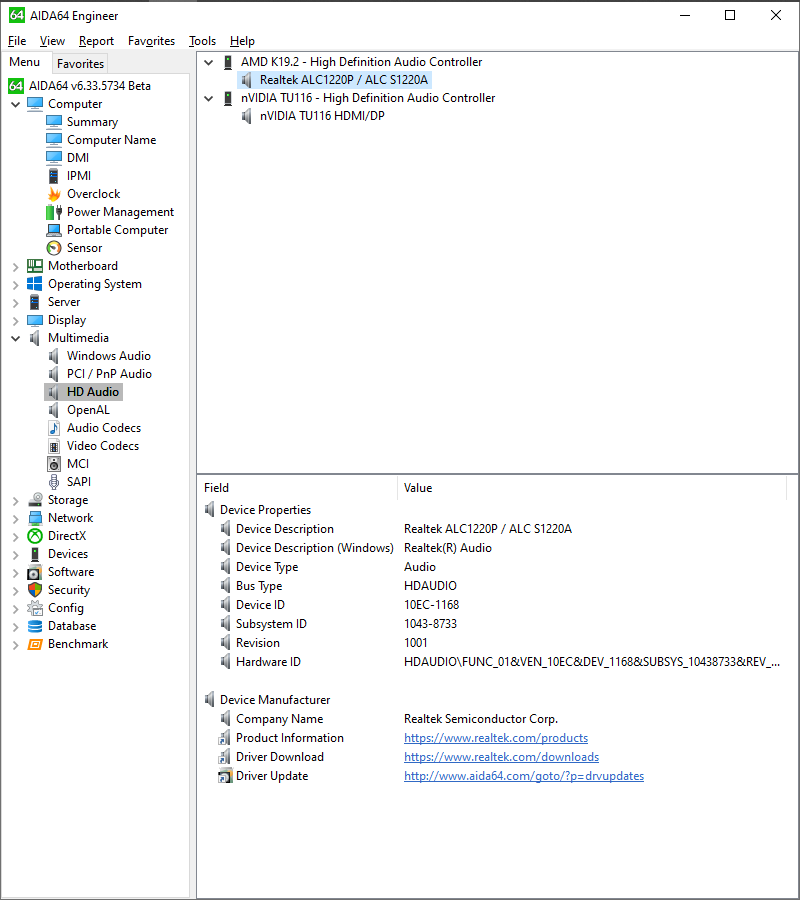Select the DirectX icon in sidebar
800x900 pixels.
point(35,535)
